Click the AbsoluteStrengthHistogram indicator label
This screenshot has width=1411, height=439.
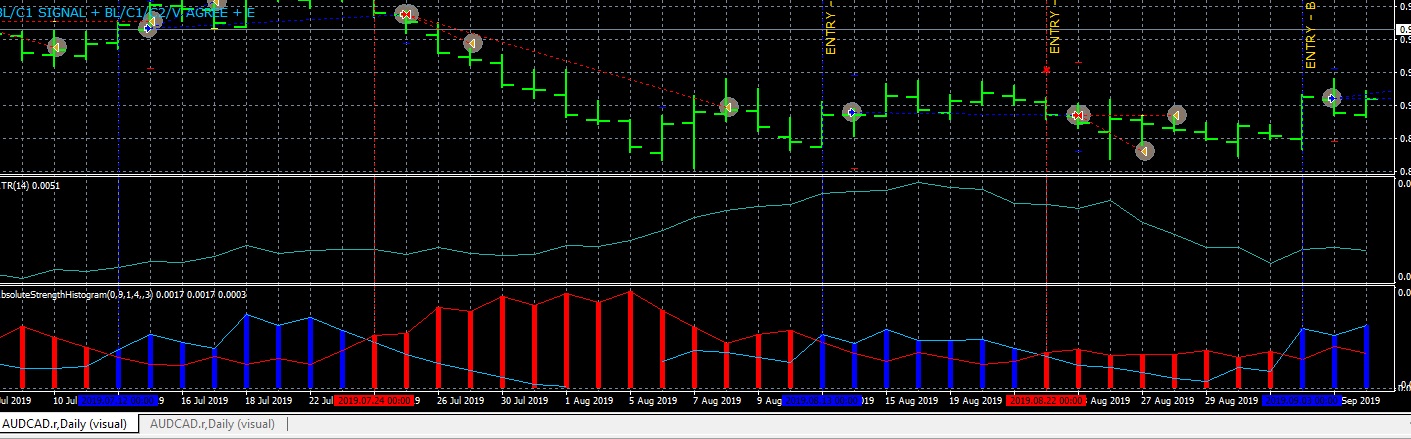tap(123, 295)
